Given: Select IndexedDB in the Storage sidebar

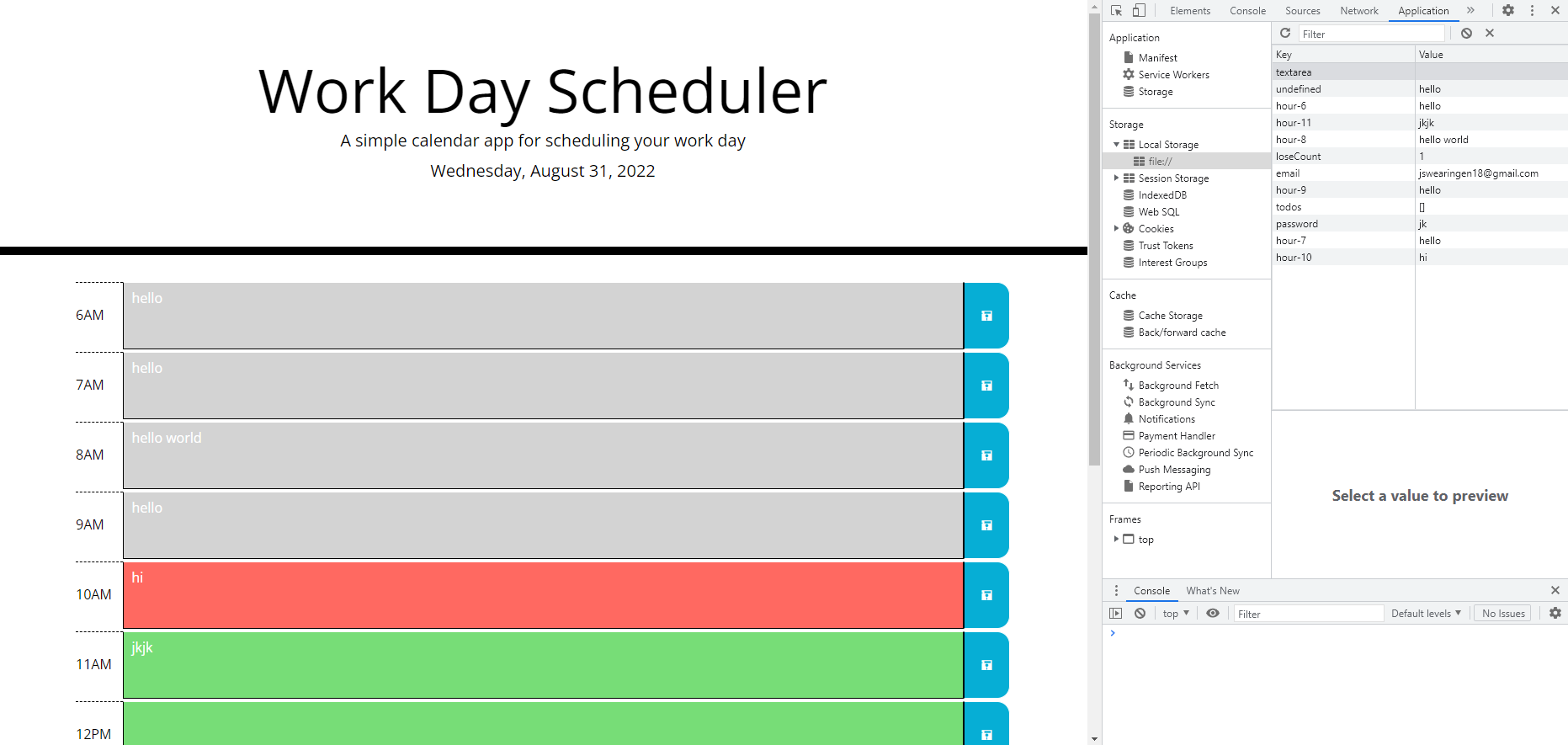Looking at the screenshot, I should [x=1162, y=194].
